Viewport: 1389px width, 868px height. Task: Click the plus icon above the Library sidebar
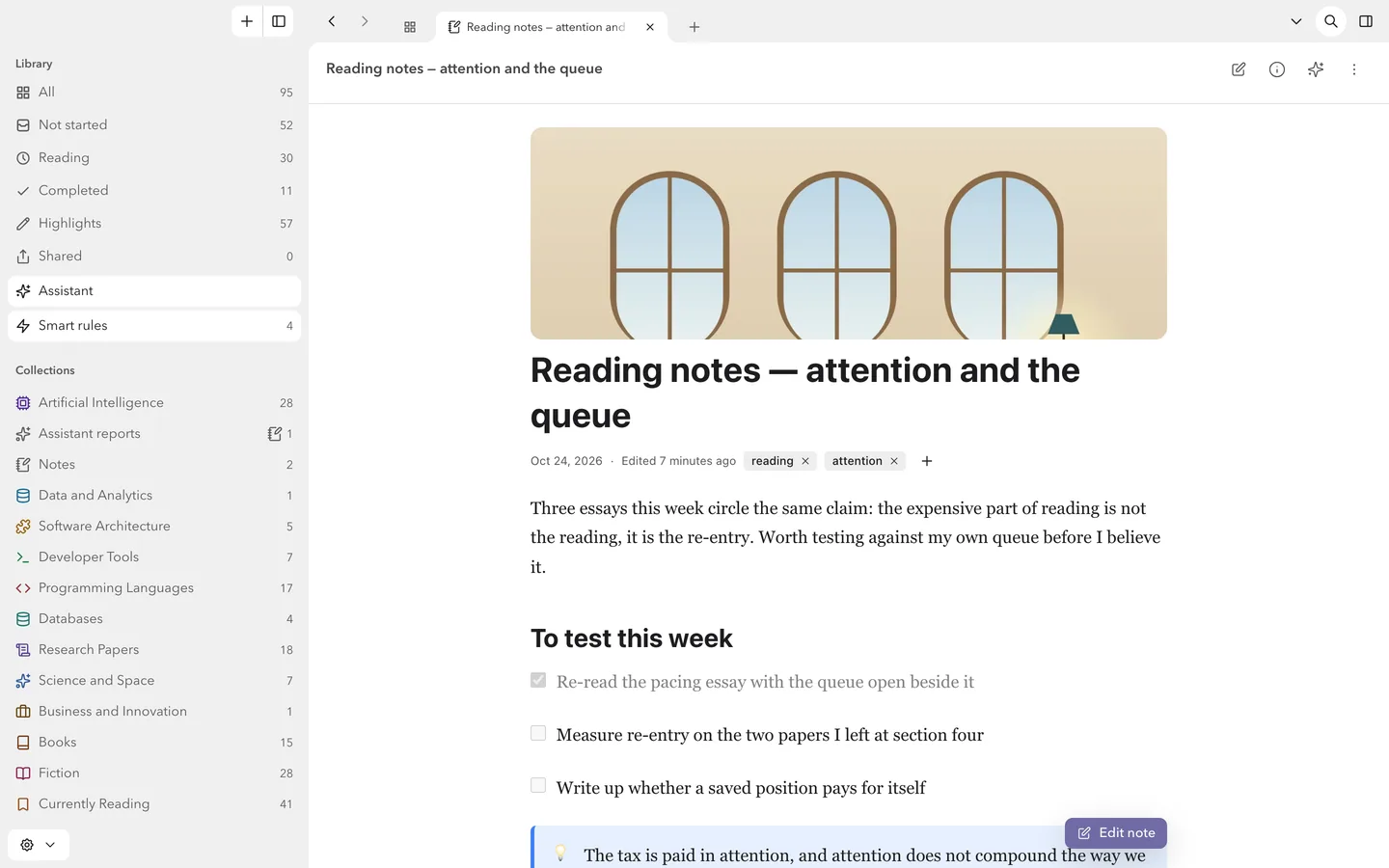(x=247, y=21)
